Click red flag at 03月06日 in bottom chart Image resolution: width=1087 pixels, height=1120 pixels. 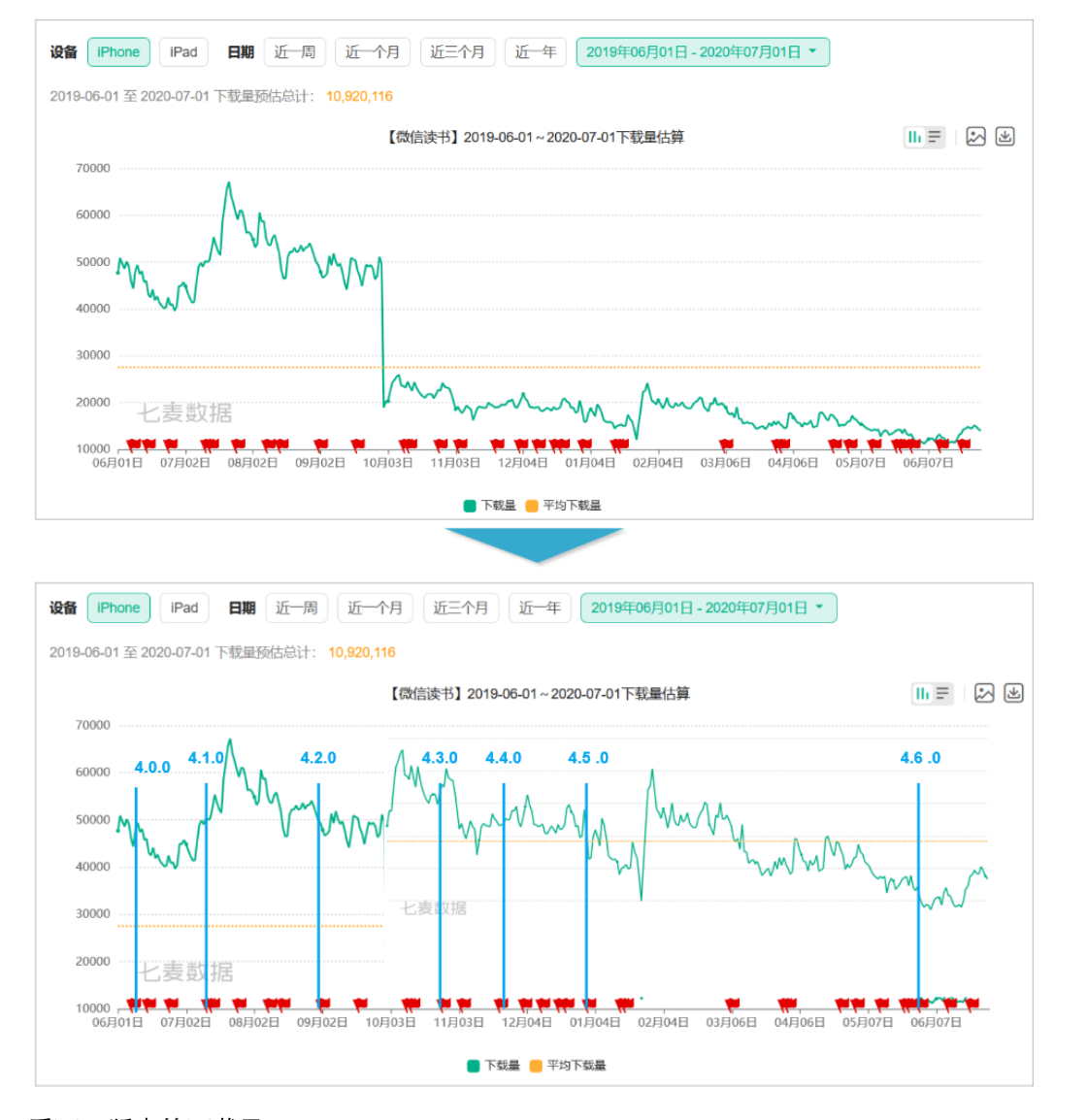732,1004
